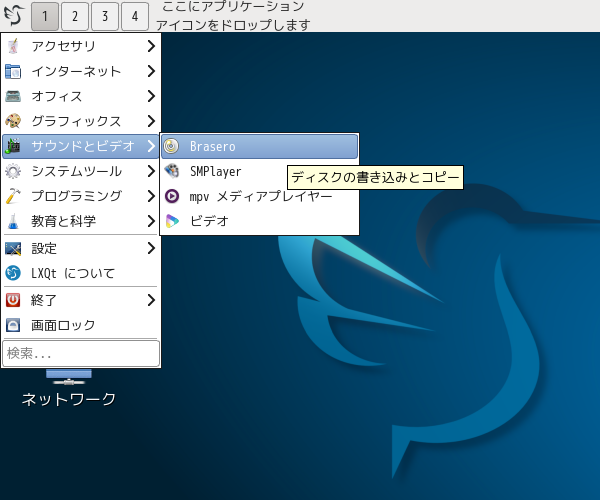Click the アクセサリ category icon
This screenshot has height=500, width=600.
pos(13,46)
